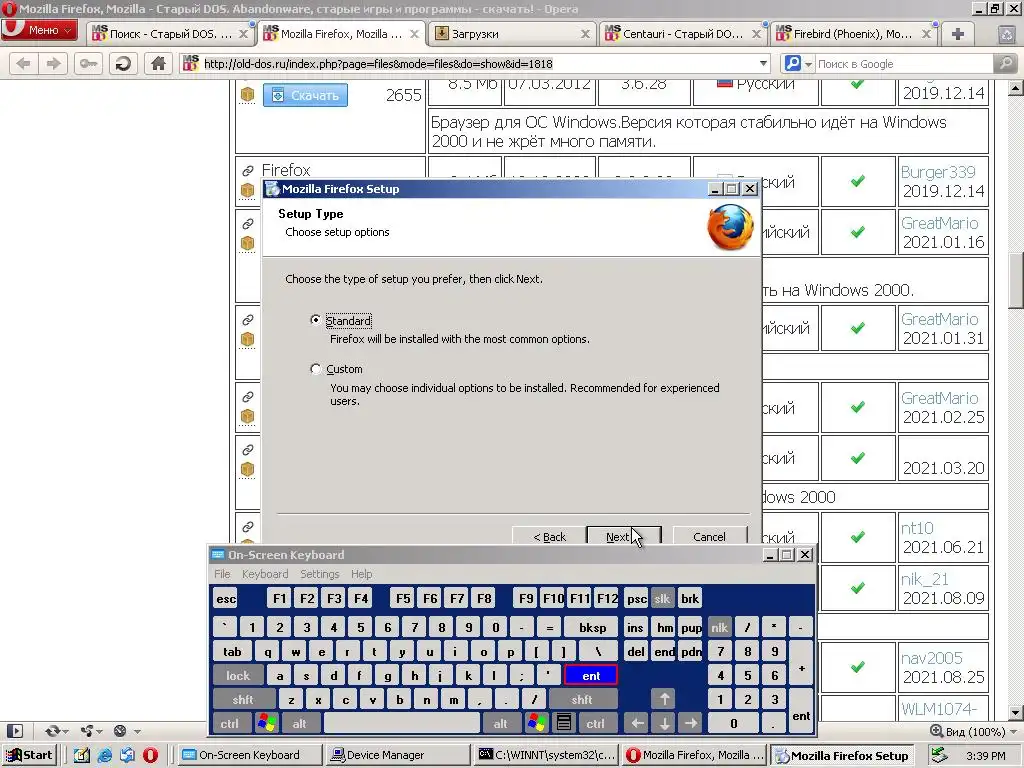This screenshot has width=1024, height=768.
Task: Toggle the right shft key
Action: pyautogui.click(x=581, y=699)
